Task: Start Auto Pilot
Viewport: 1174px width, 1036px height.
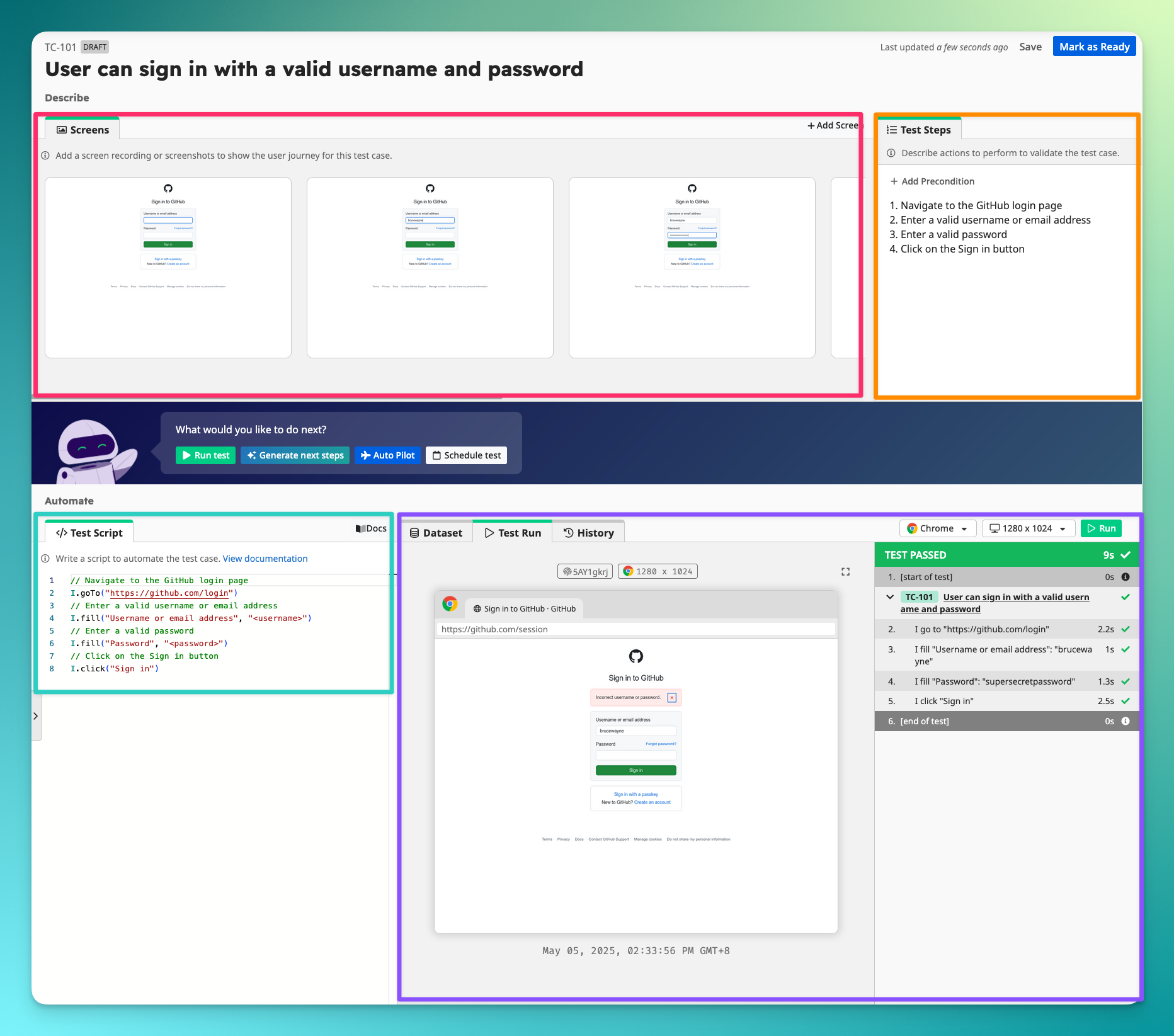Action: click(387, 455)
